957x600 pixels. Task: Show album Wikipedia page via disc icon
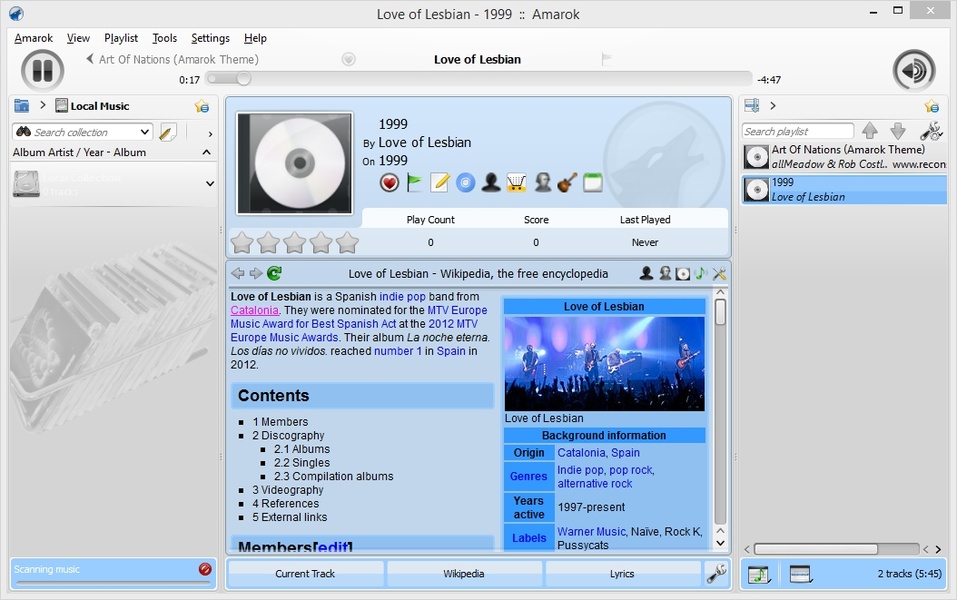click(x=683, y=273)
